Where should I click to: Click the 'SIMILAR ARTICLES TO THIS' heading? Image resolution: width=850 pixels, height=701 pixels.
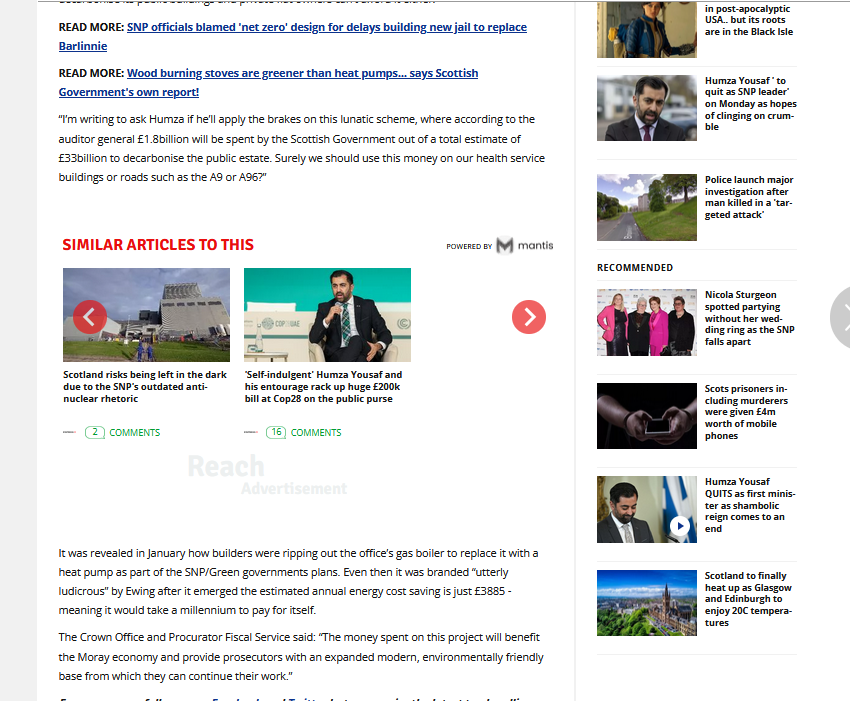(x=158, y=245)
